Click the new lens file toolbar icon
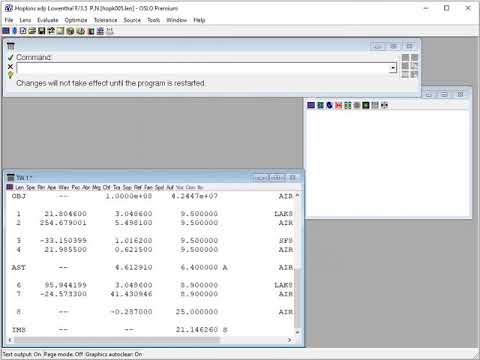 [23, 31]
